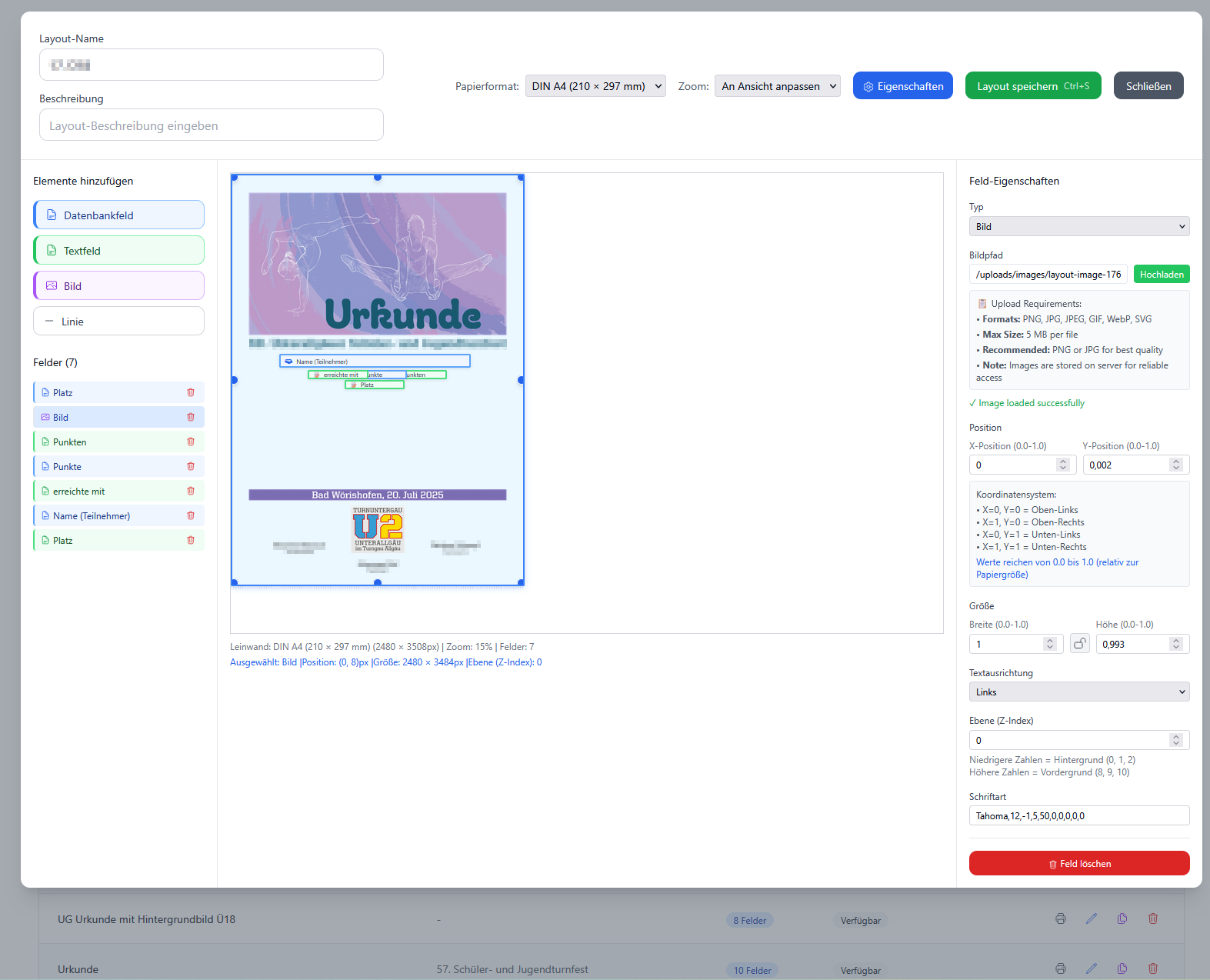
Task: Click trash icon next to Punkten field
Action: pyautogui.click(x=191, y=442)
